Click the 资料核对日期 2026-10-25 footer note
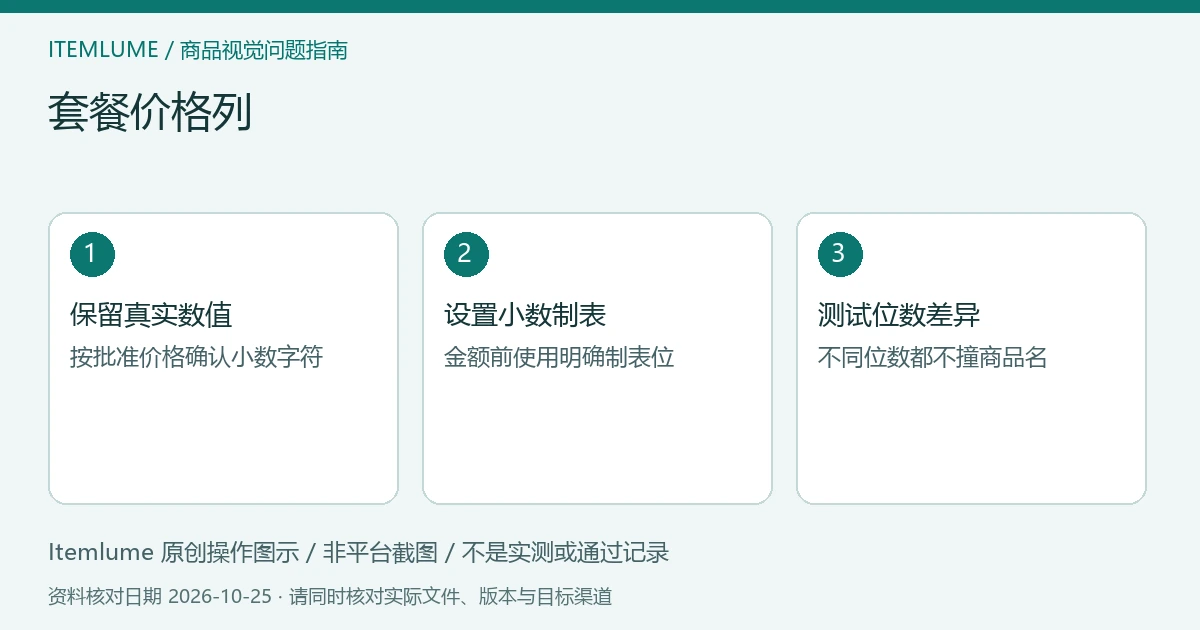Screen dimensions: 1200x630 point(330,597)
